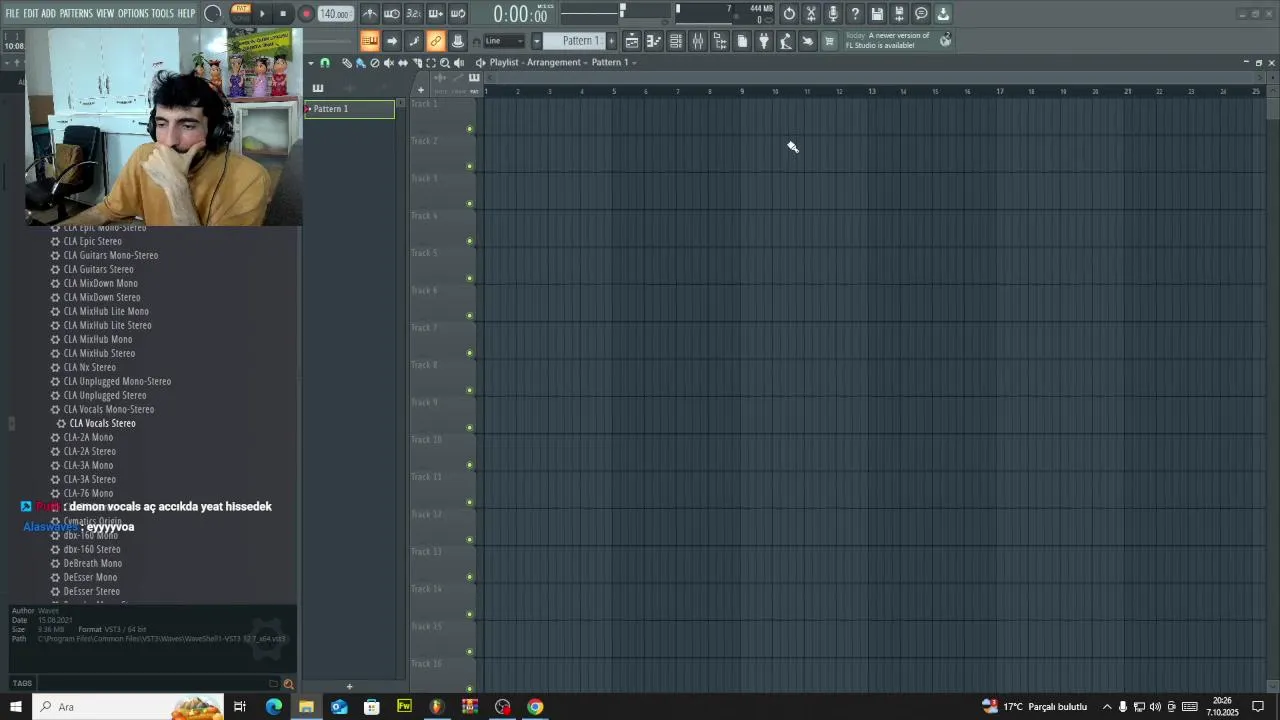Screen dimensions: 1280x720
Task: Click the stop button
Action: point(283,14)
